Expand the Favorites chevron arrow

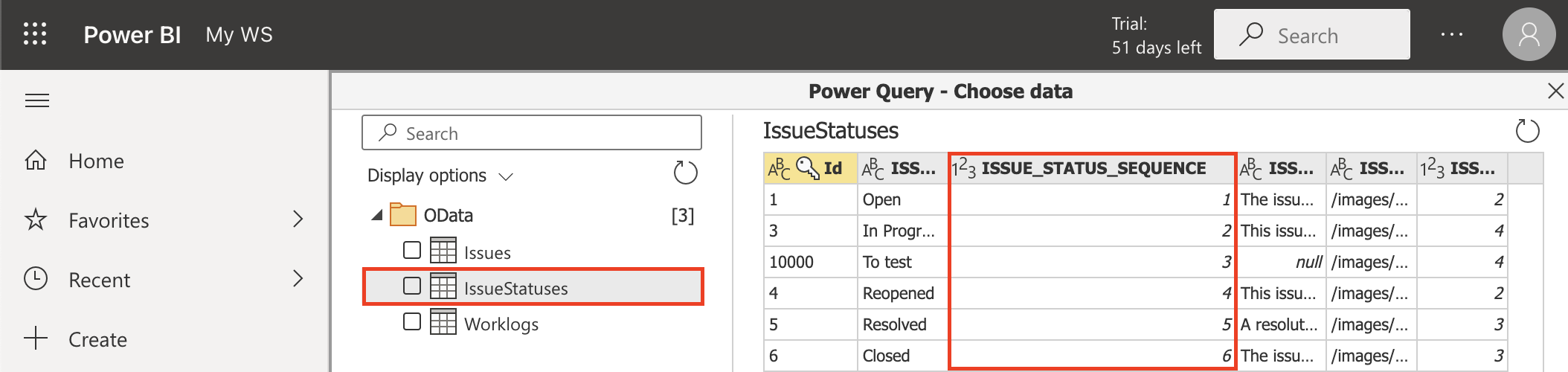click(298, 219)
